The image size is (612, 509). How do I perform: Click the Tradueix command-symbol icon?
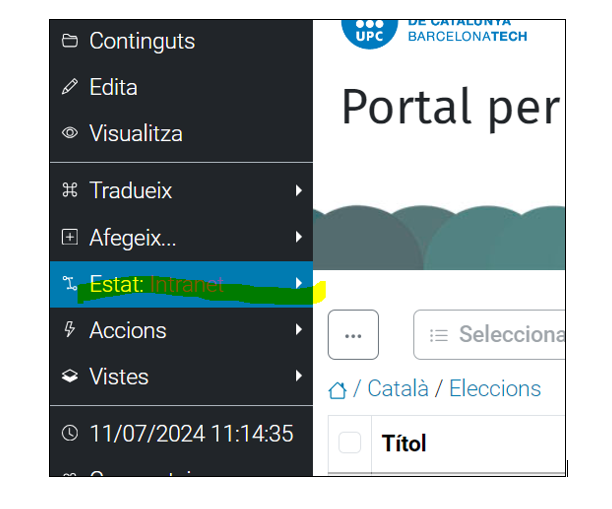[70, 190]
